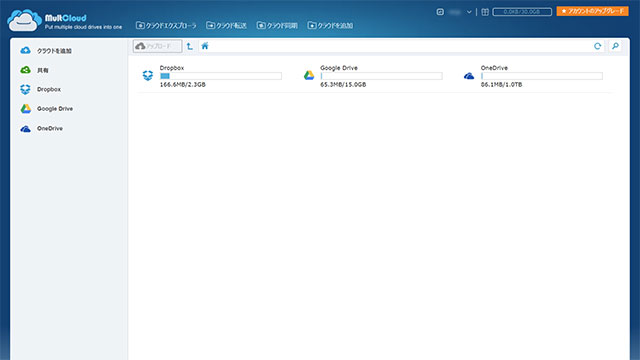Click the Google Drive label in main pane
Image resolution: width=640 pixels, height=360 pixels.
coord(339,68)
